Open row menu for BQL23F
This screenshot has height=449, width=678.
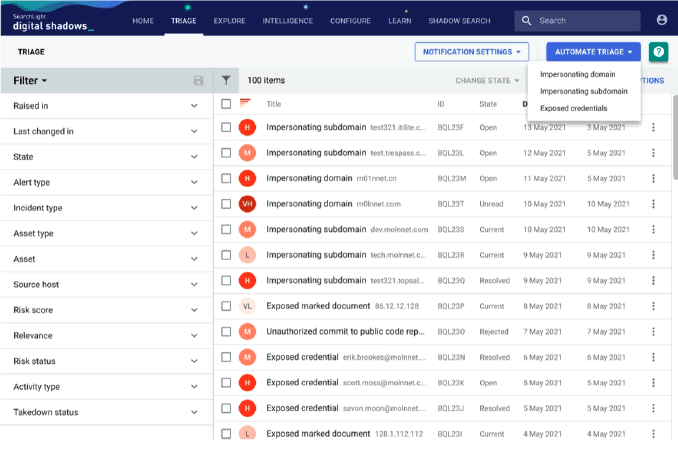tap(653, 127)
